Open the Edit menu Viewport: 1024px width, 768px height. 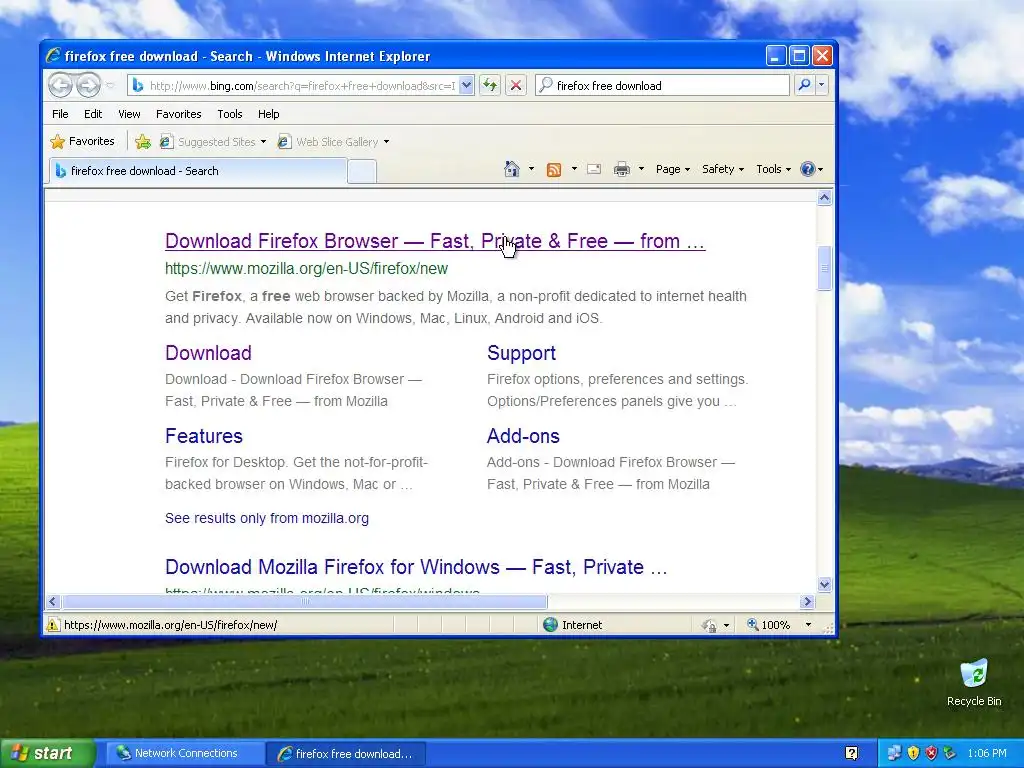[93, 114]
